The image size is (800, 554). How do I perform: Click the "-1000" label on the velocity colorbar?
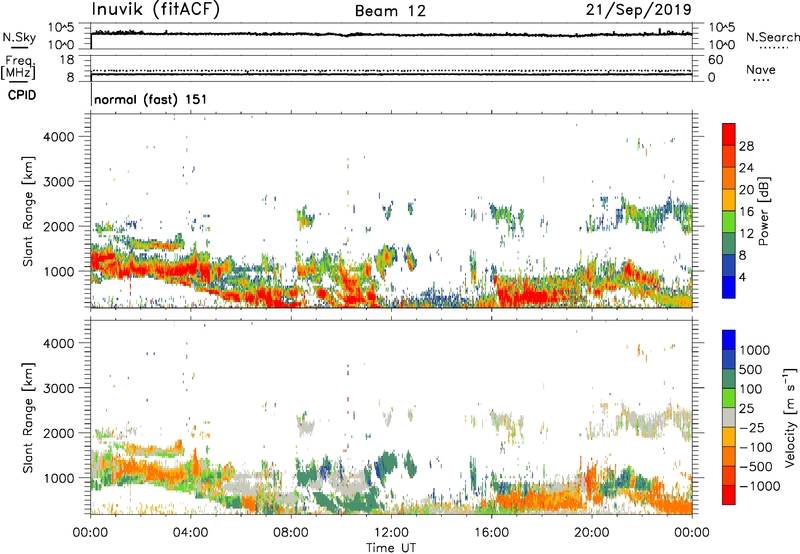(x=760, y=486)
